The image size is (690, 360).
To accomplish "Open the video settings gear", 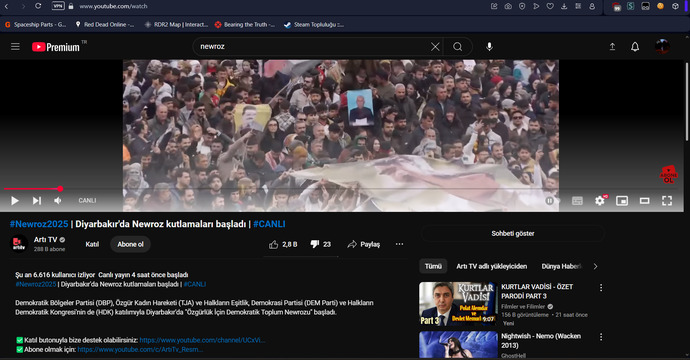I will 600,201.
